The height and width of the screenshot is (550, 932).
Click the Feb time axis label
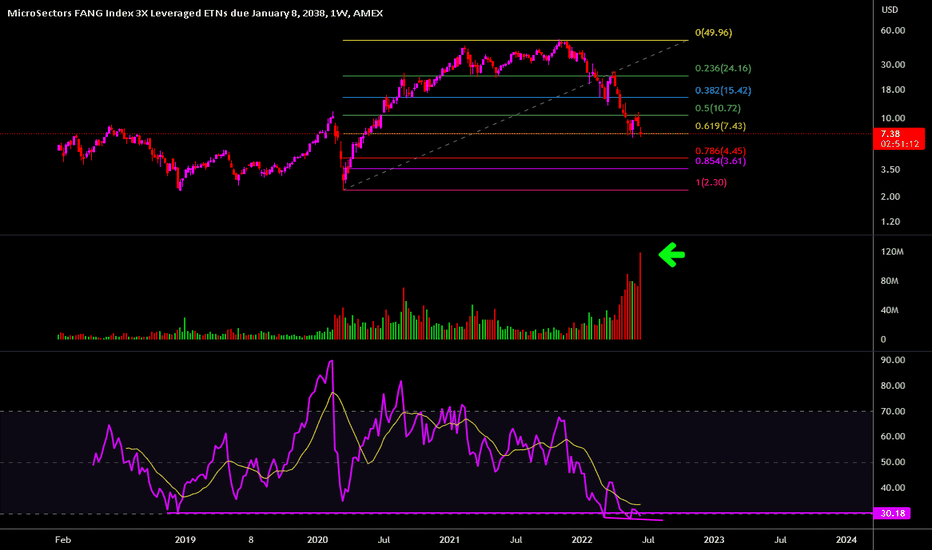pos(63,540)
